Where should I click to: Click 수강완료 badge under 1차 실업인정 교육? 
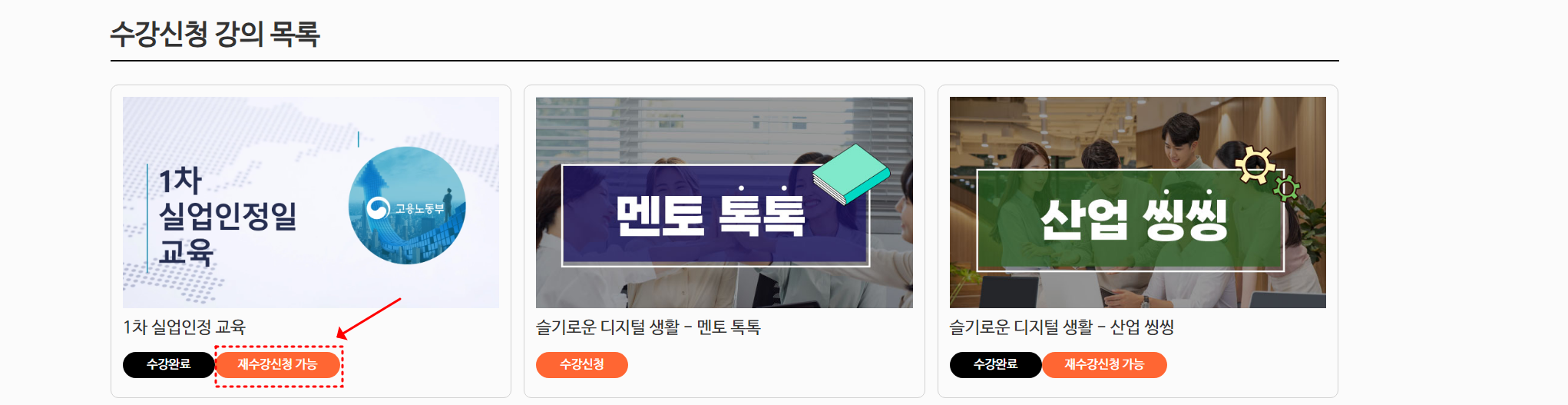pos(169,364)
